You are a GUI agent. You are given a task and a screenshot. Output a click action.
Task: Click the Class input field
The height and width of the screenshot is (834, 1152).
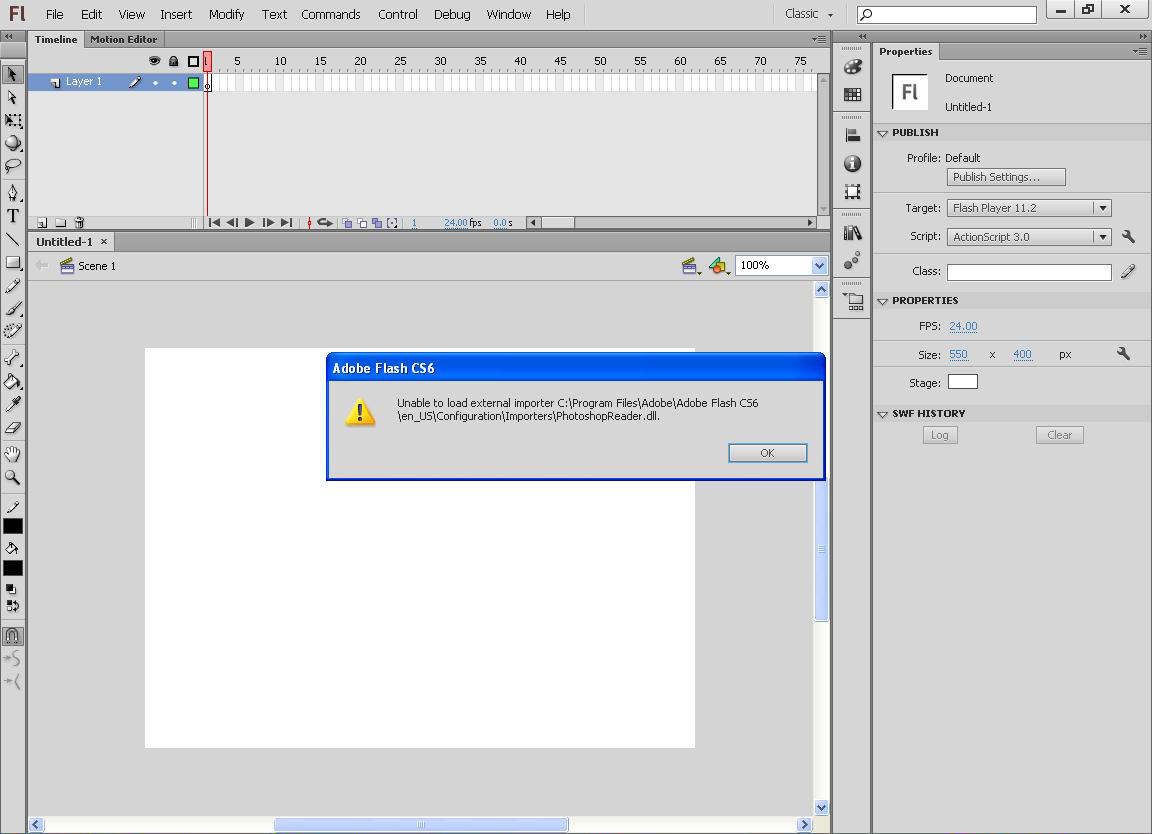(1028, 272)
